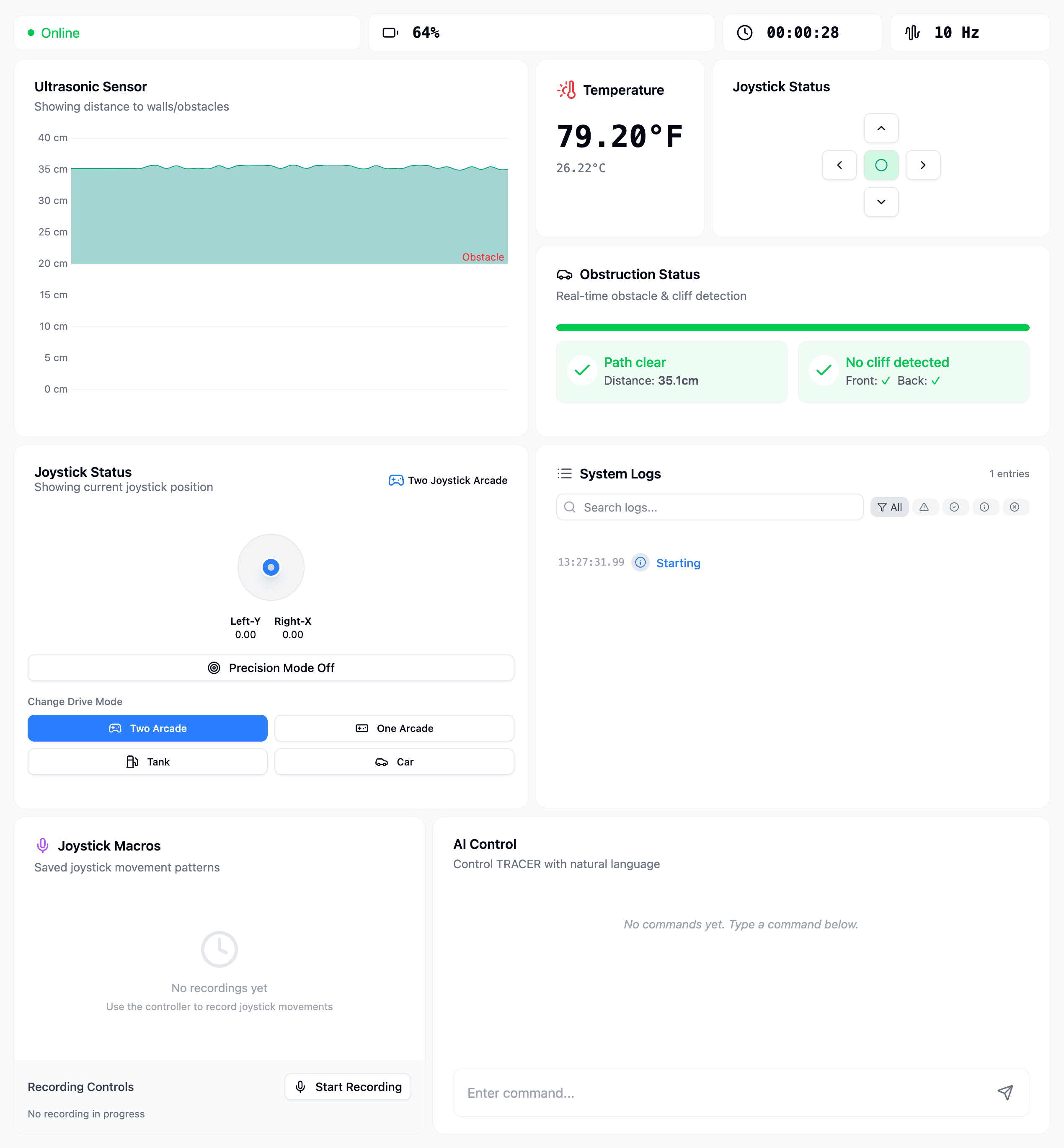Click the Search logs input field

(710, 507)
